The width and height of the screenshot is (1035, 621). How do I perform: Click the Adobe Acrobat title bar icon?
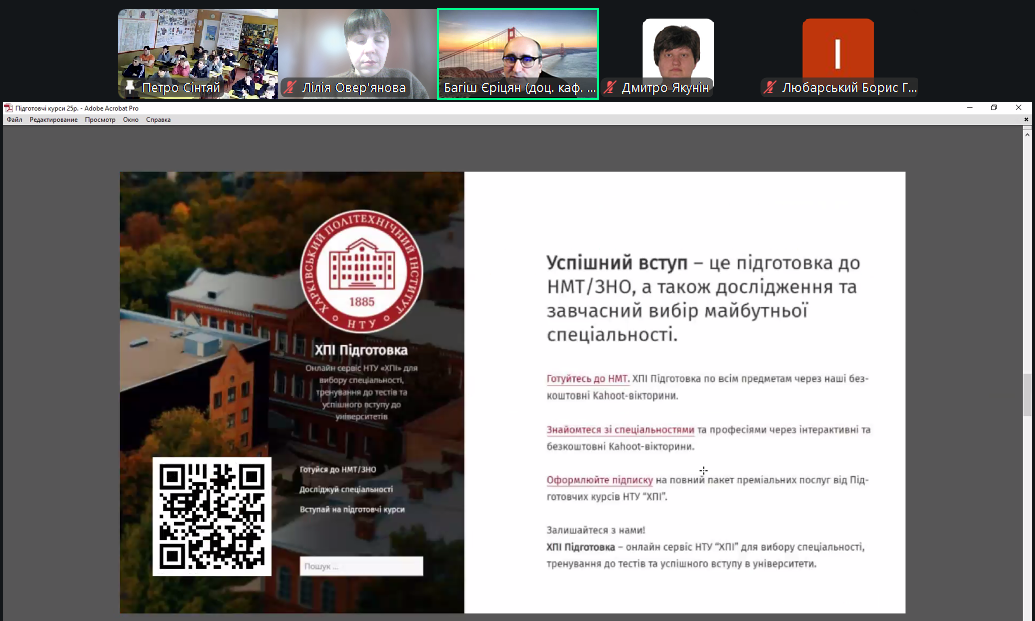(9, 108)
